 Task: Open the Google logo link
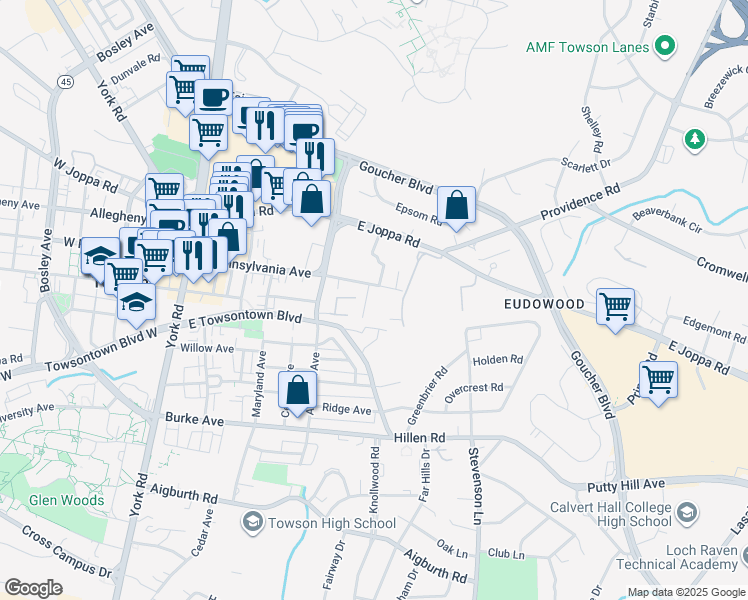coord(33,588)
